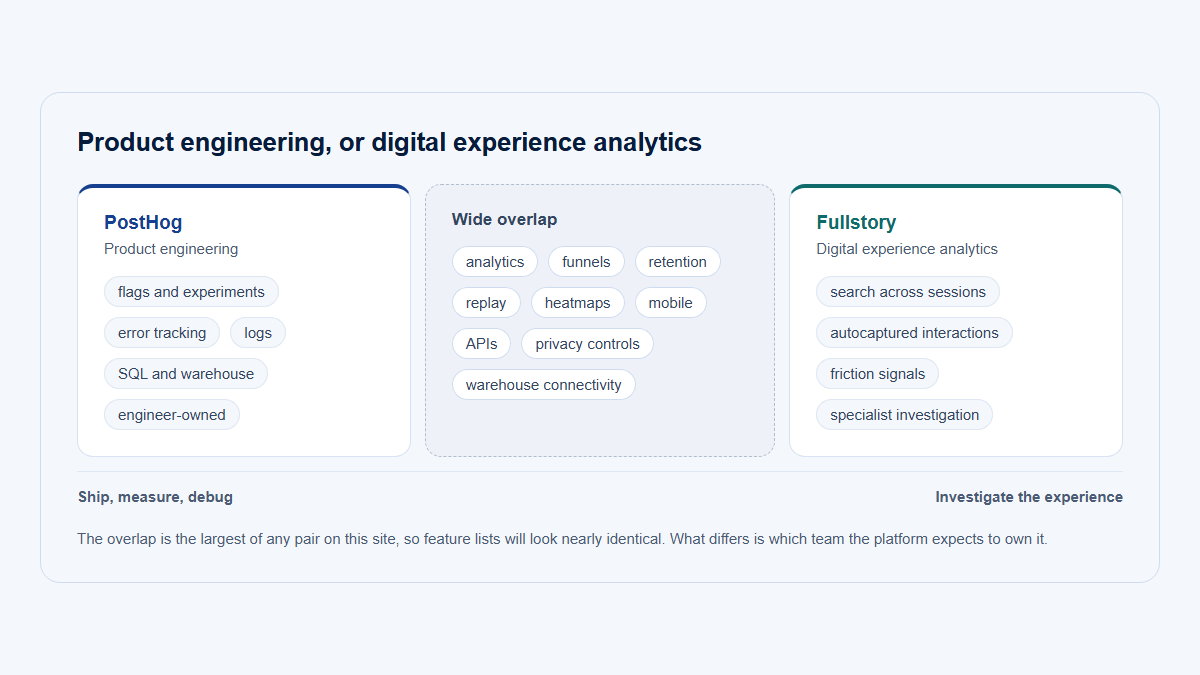Choose the engineer-owned chip
Viewport: 1200px width, 675px height.
click(x=172, y=415)
